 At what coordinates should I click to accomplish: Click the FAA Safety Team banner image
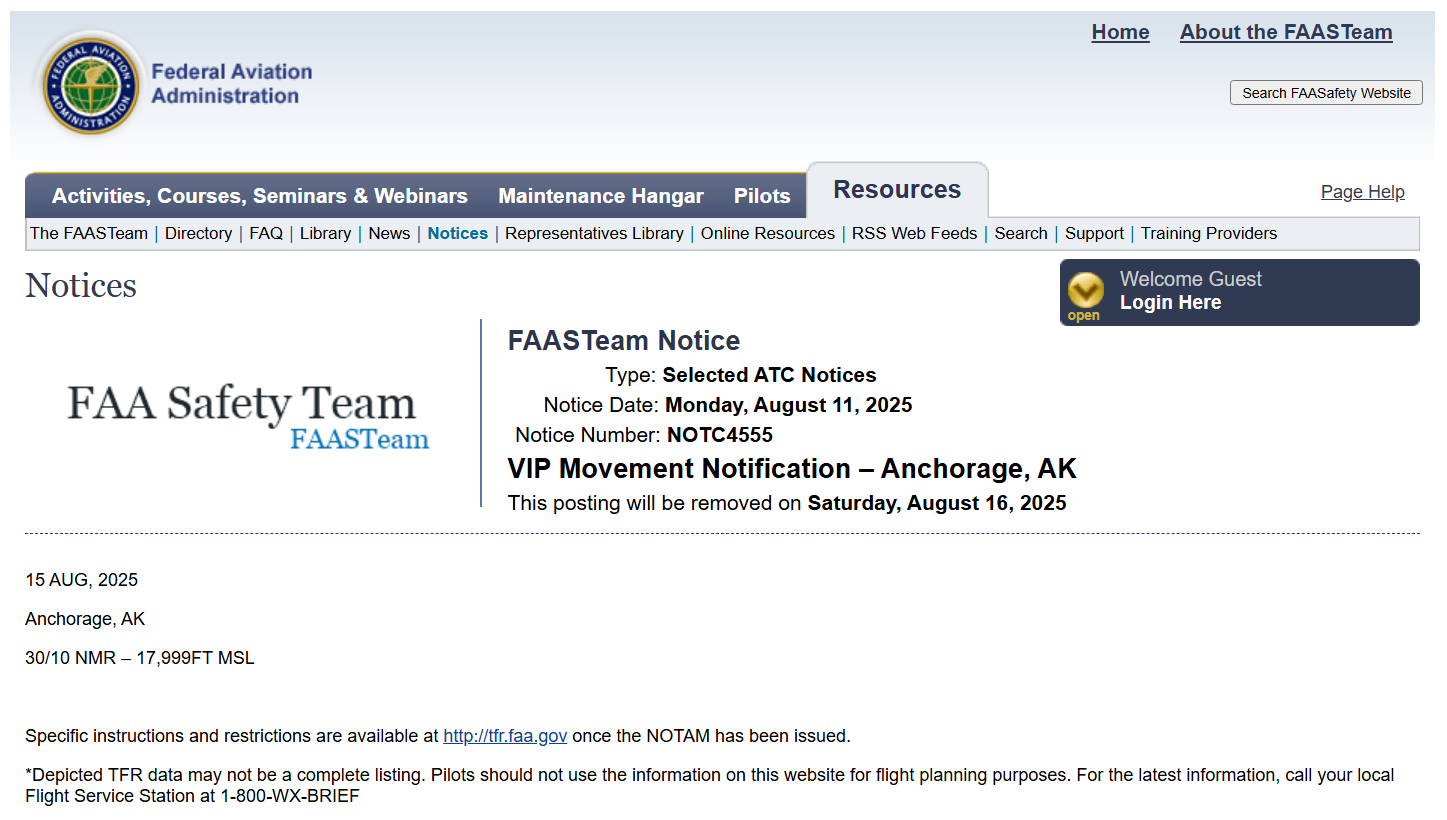click(248, 415)
